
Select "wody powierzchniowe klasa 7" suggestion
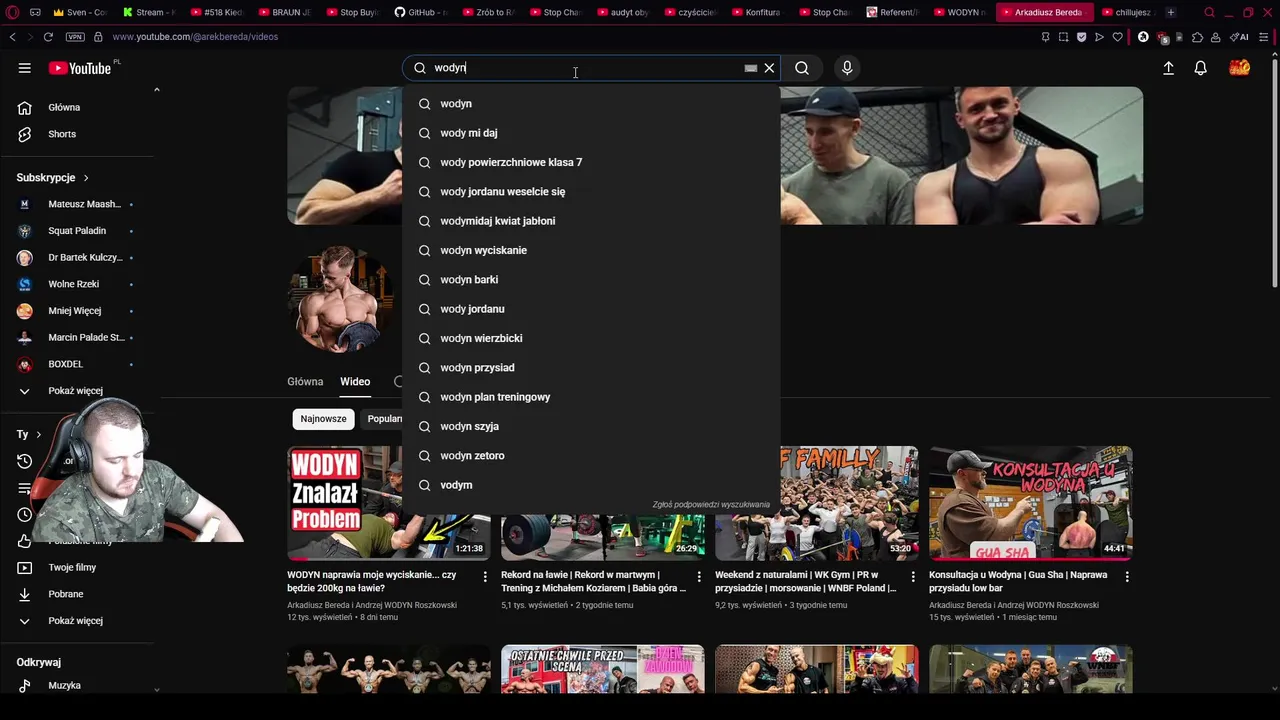591,162
